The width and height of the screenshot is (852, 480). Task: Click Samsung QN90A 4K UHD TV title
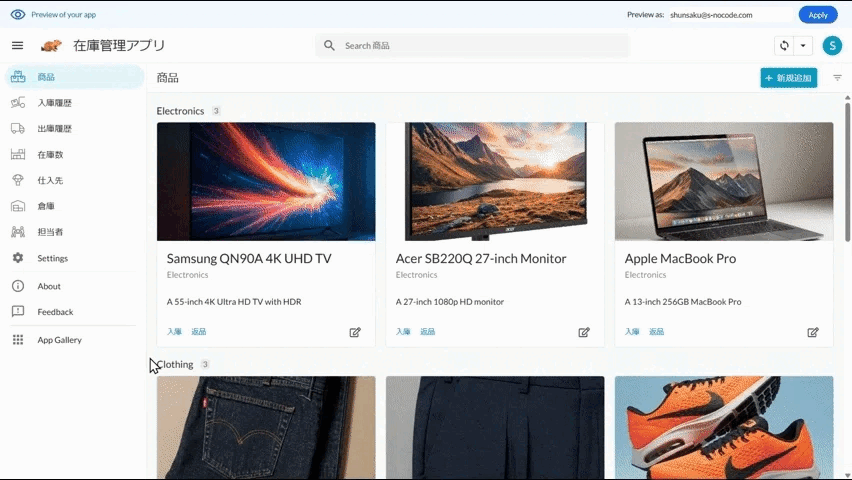[249, 259]
